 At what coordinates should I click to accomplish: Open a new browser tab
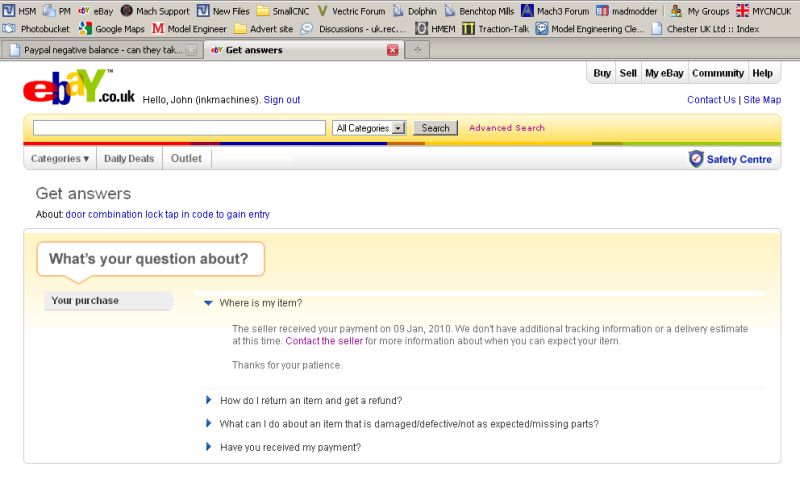click(417, 50)
